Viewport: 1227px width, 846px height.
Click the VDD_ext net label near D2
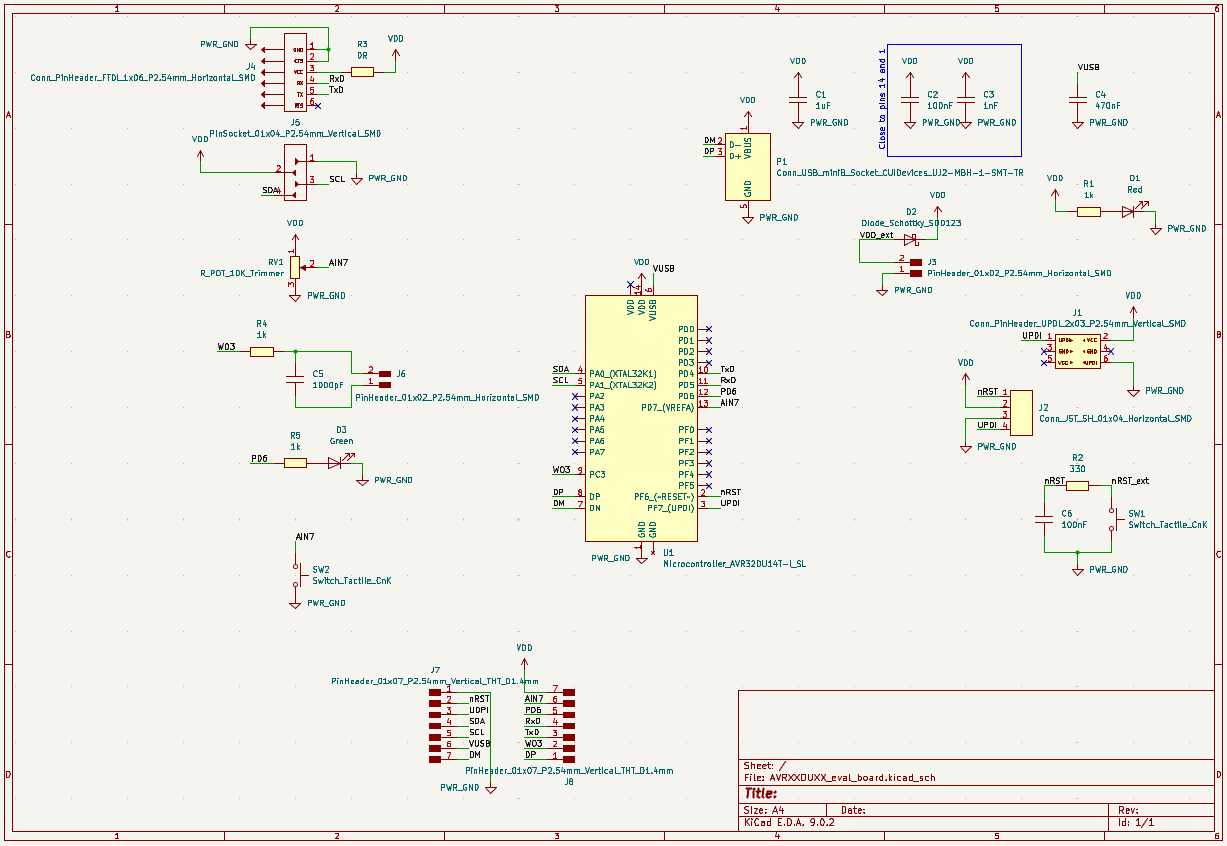pos(876,234)
